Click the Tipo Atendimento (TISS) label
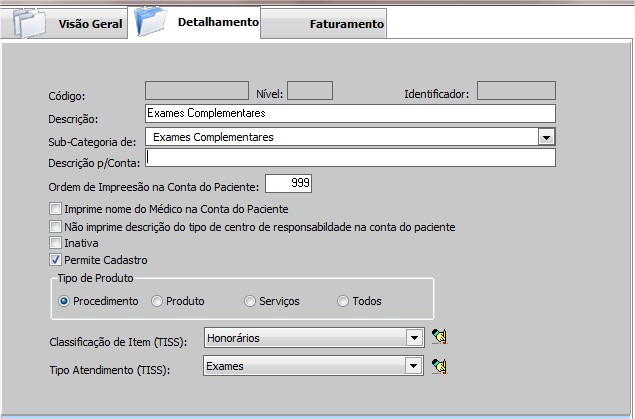The image size is (635, 419). (x=110, y=370)
